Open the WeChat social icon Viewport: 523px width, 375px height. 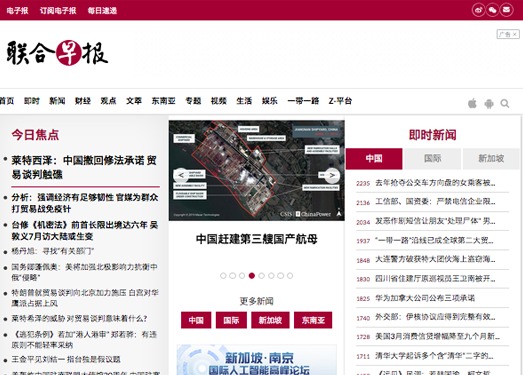pos(492,10)
